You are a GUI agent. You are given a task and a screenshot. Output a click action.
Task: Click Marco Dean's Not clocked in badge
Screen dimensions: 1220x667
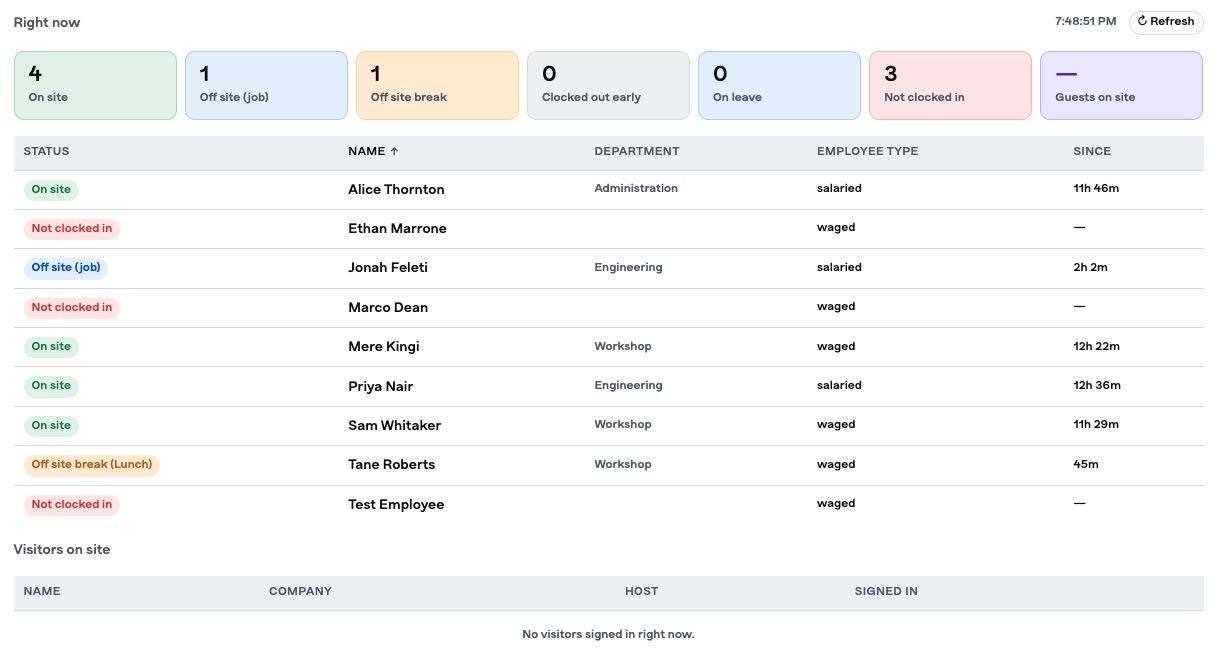(72, 308)
